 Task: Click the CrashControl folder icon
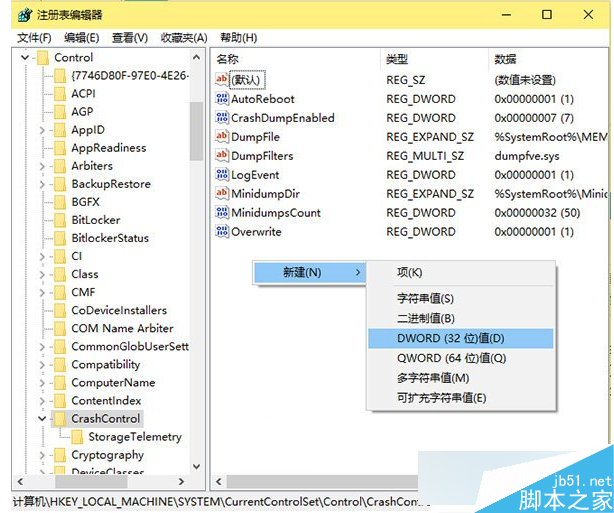(60, 419)
